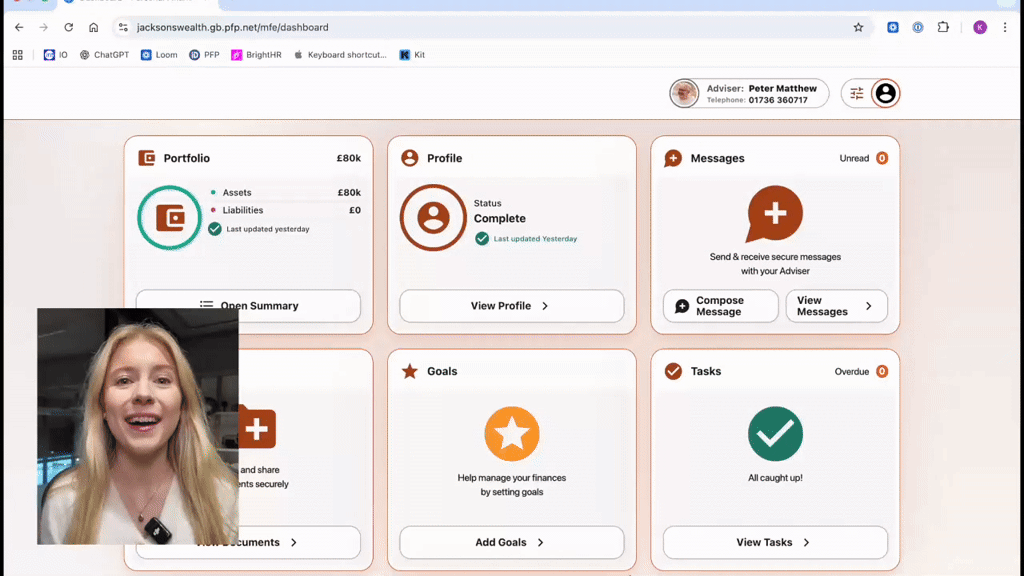Open the IO bookmark
The height and width of the screenshot is (576, 1024).
[x=56, y=55]
